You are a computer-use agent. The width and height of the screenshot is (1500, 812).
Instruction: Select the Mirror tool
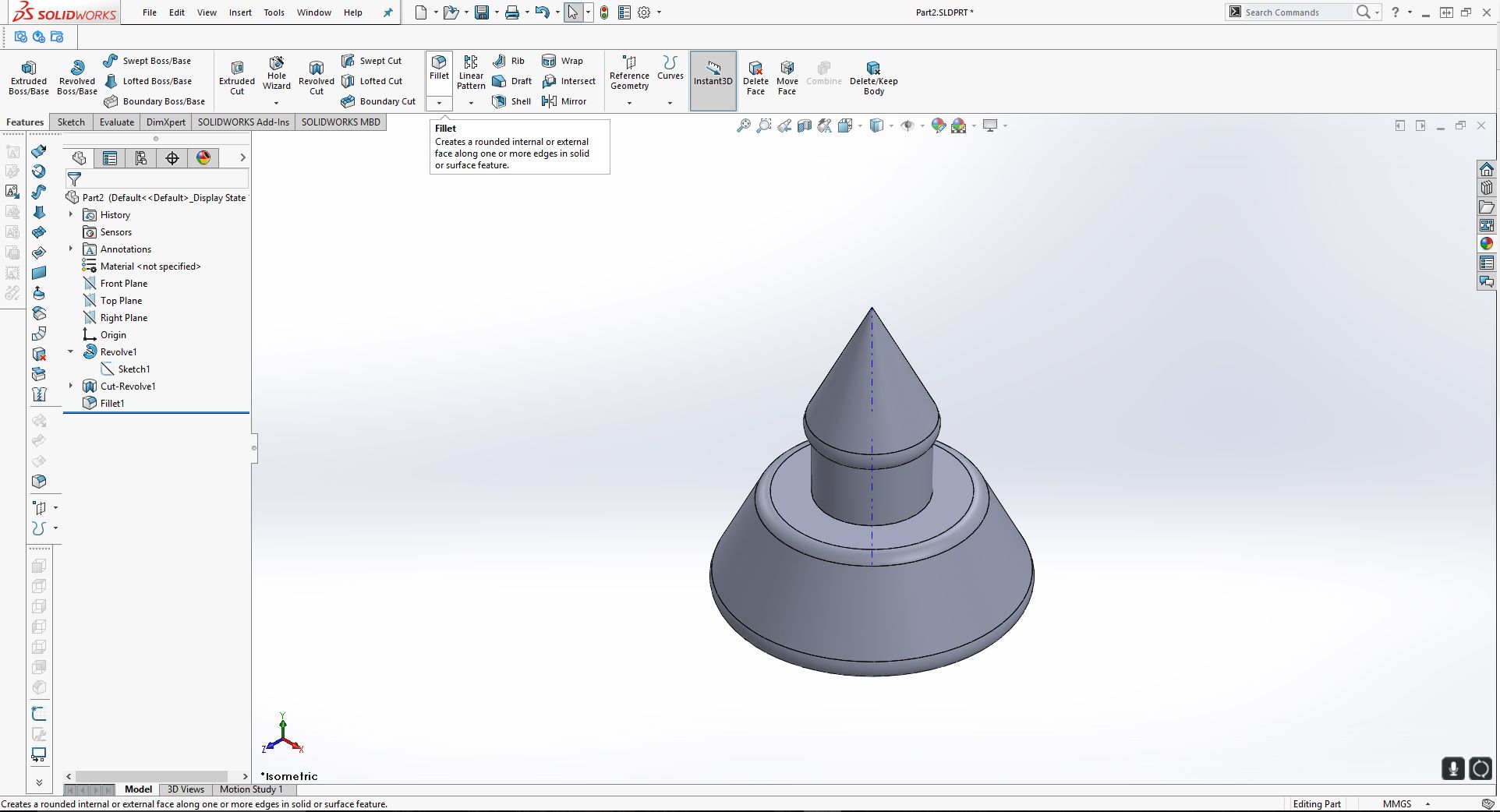564,101
